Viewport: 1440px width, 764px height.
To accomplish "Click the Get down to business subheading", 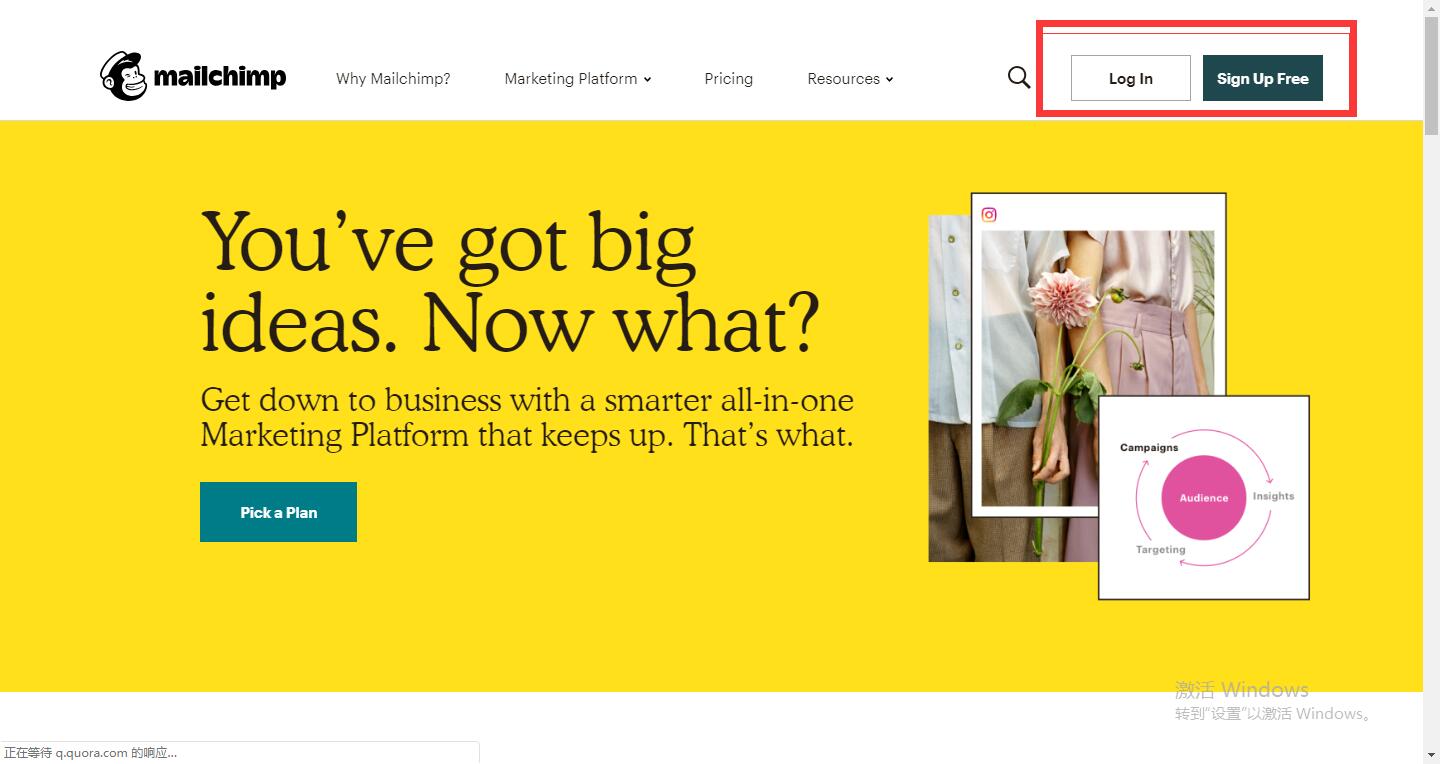I will 527,418.
